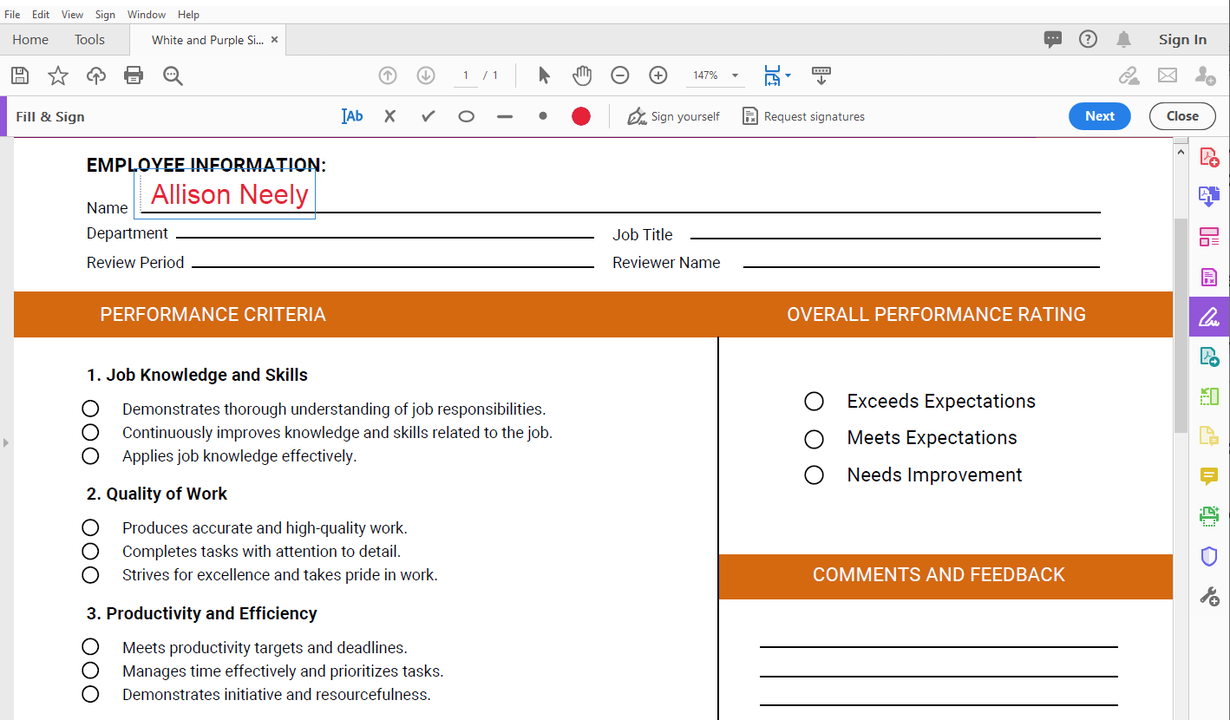Switch to the Home tab
Image resolution: width=1230 pixels, height=720 pixels.
30,39
